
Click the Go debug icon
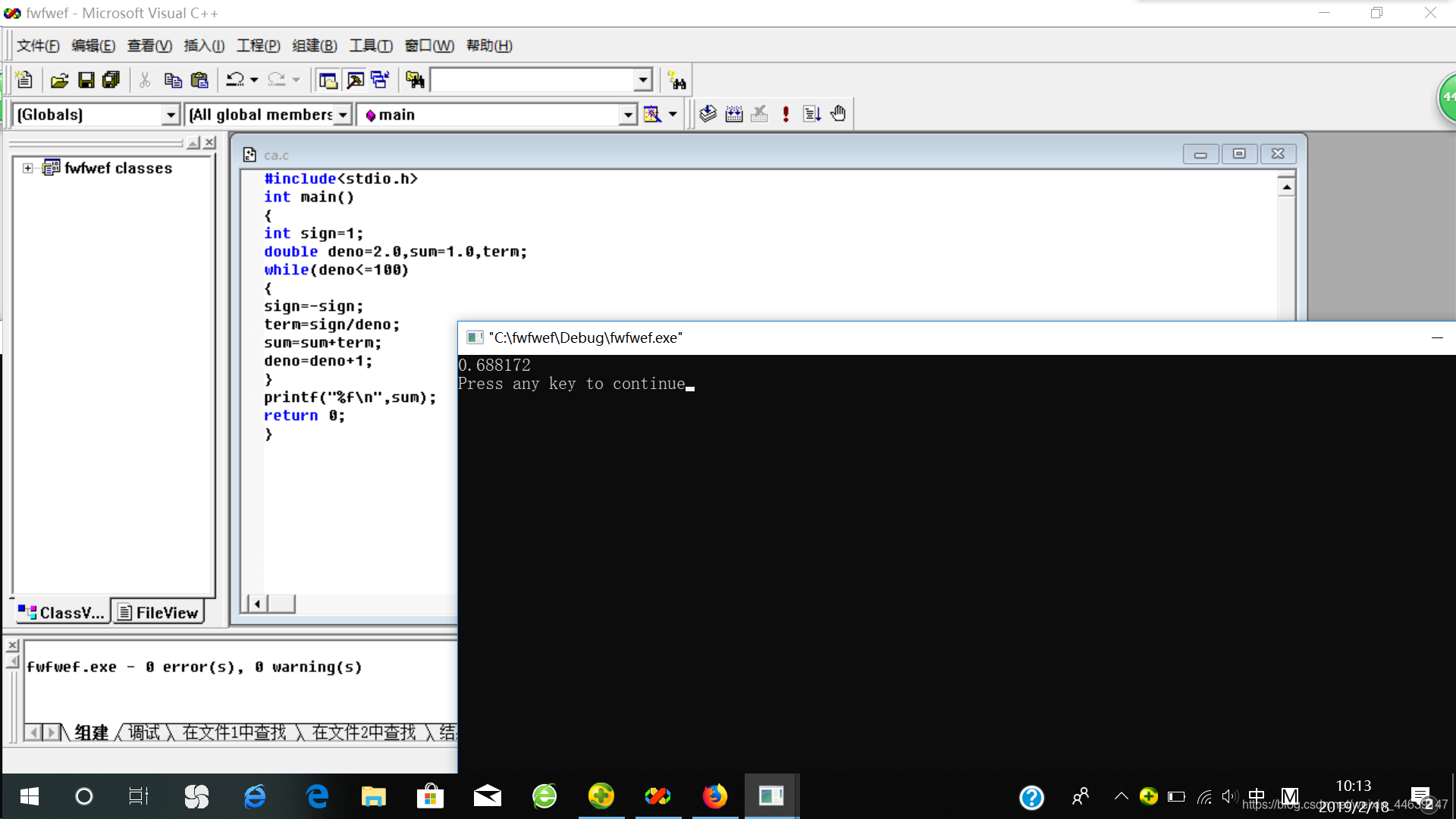[811, 115]
